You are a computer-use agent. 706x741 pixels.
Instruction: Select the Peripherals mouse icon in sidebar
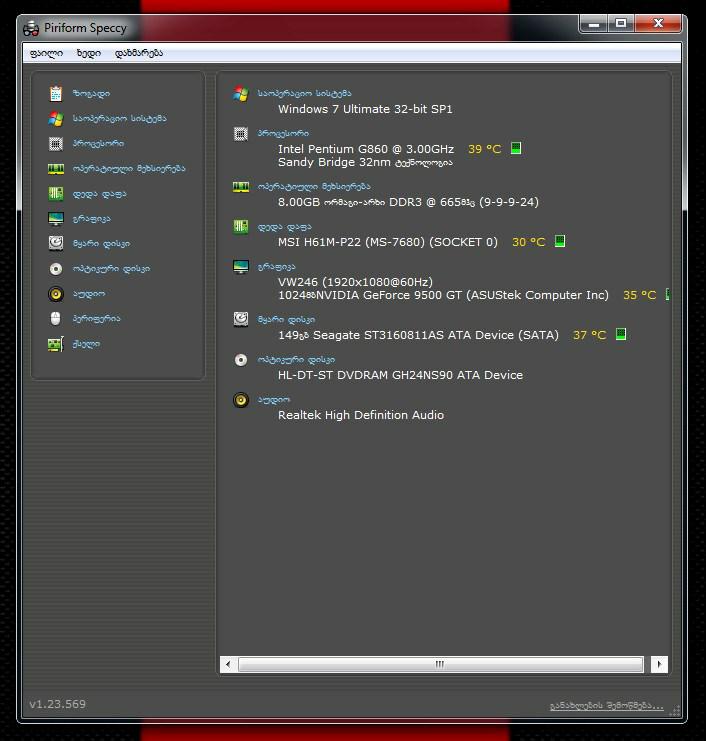tap(56, 319)
